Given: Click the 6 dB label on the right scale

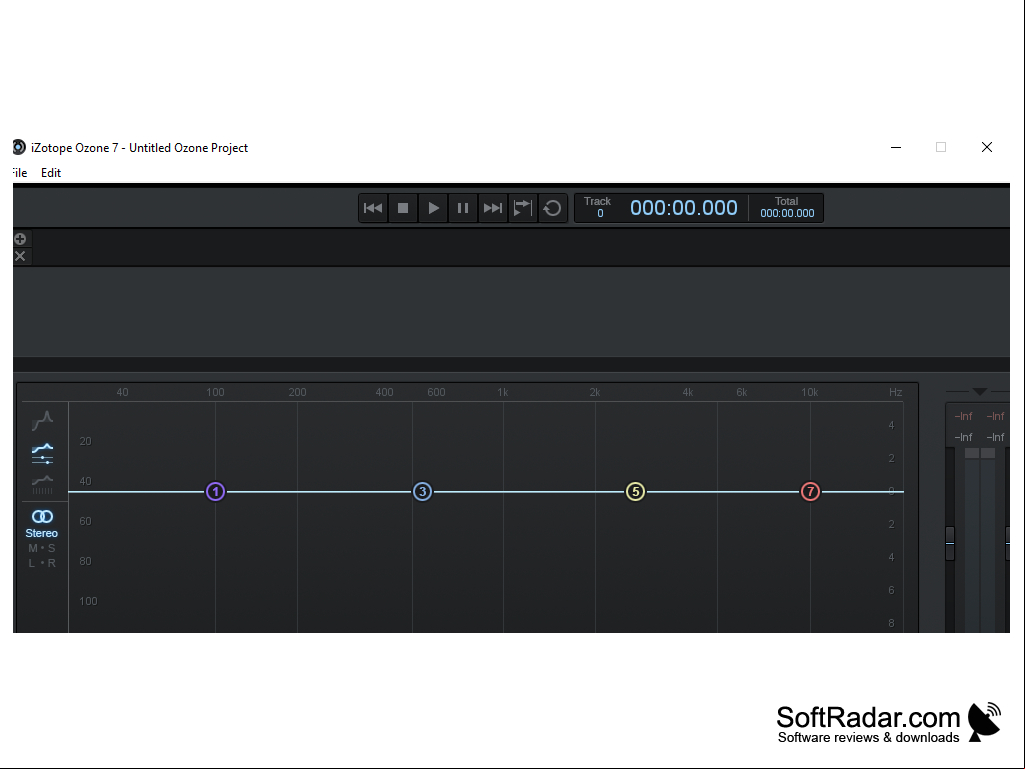Looking at the screenshot, I should point(892,590).
